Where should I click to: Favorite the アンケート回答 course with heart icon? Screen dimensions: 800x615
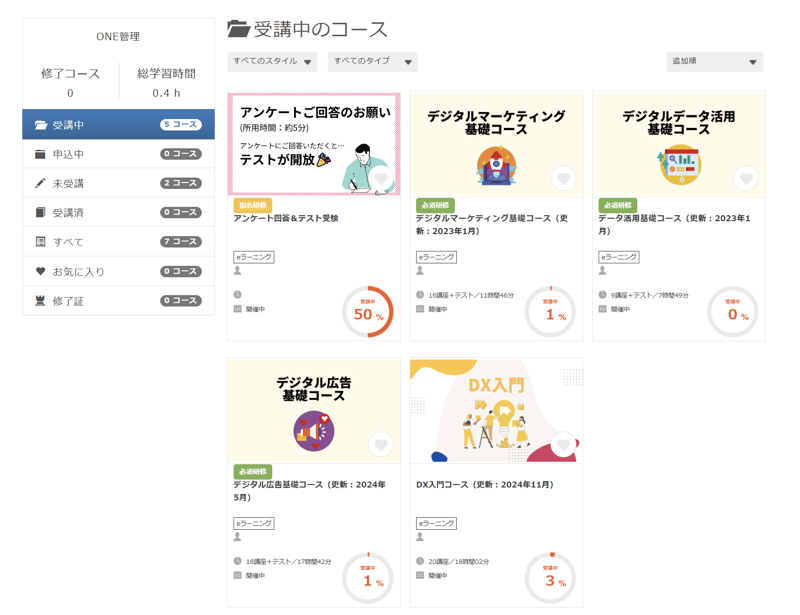381,180
